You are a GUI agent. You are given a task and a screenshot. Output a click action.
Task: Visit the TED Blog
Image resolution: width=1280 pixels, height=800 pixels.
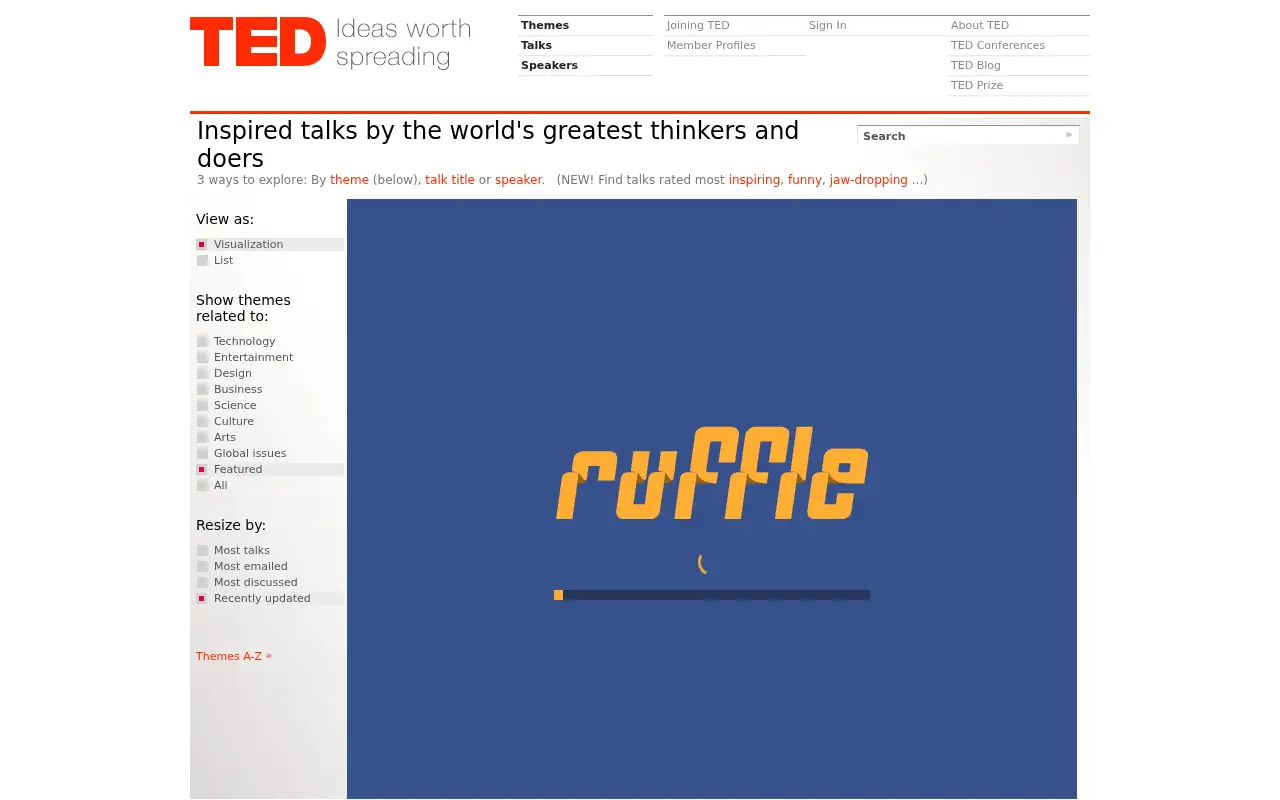pos(975,65)
